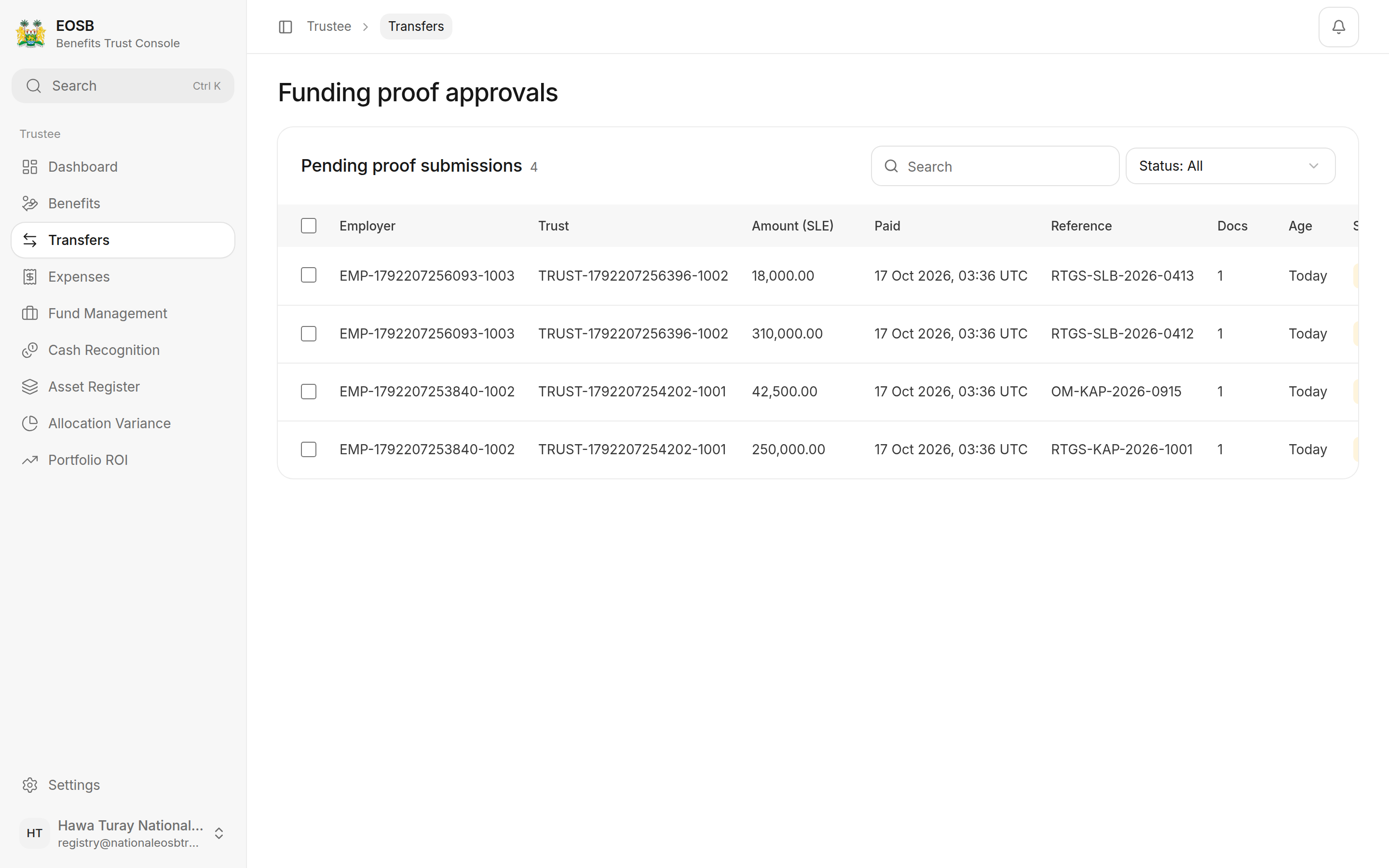Open Allocation Variance page
The height and width of the screenshot is (868, 1389).
click(123, 423)
